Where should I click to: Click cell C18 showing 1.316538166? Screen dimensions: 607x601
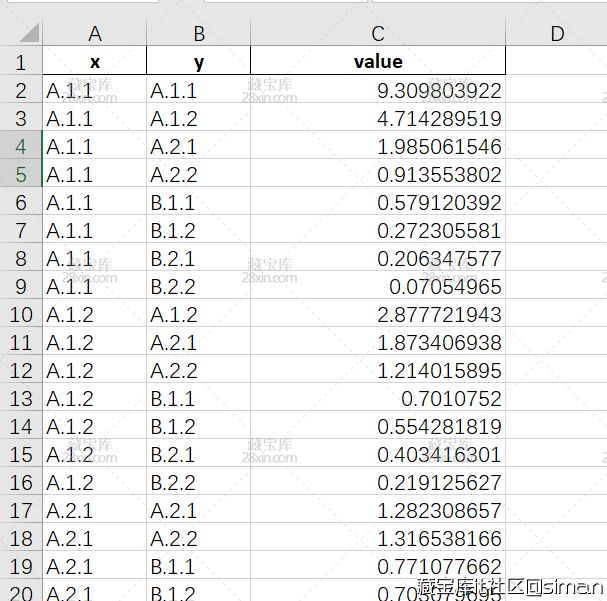(378, 539)
